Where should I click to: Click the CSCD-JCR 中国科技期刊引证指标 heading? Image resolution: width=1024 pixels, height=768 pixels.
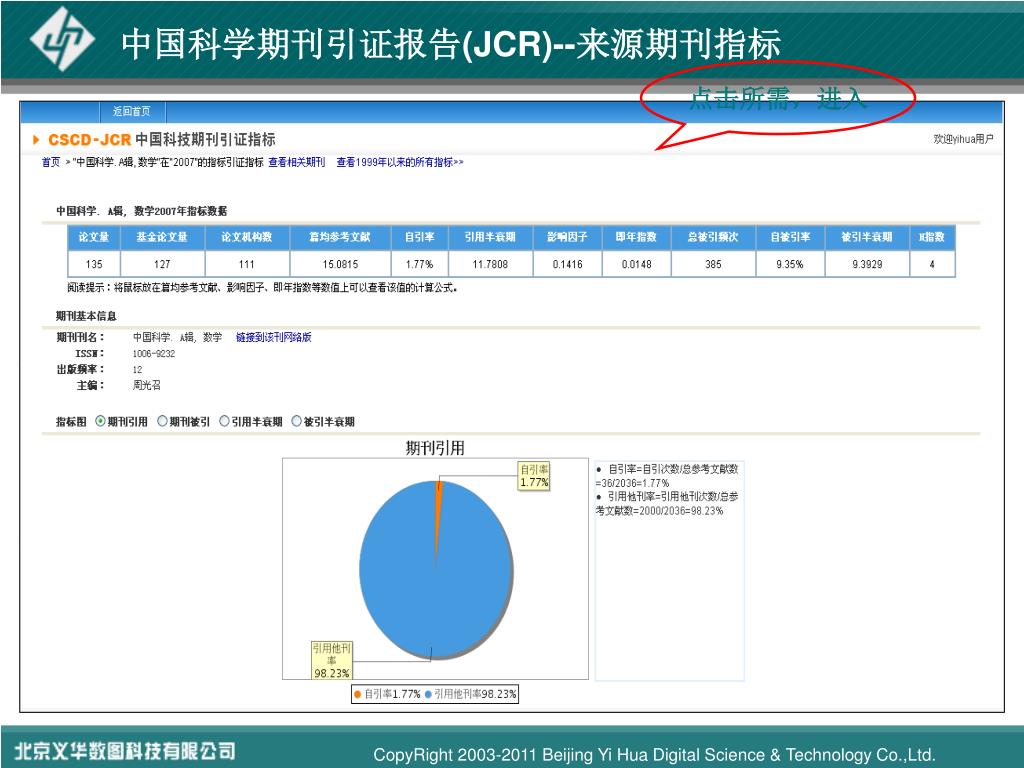click(162, 139)
